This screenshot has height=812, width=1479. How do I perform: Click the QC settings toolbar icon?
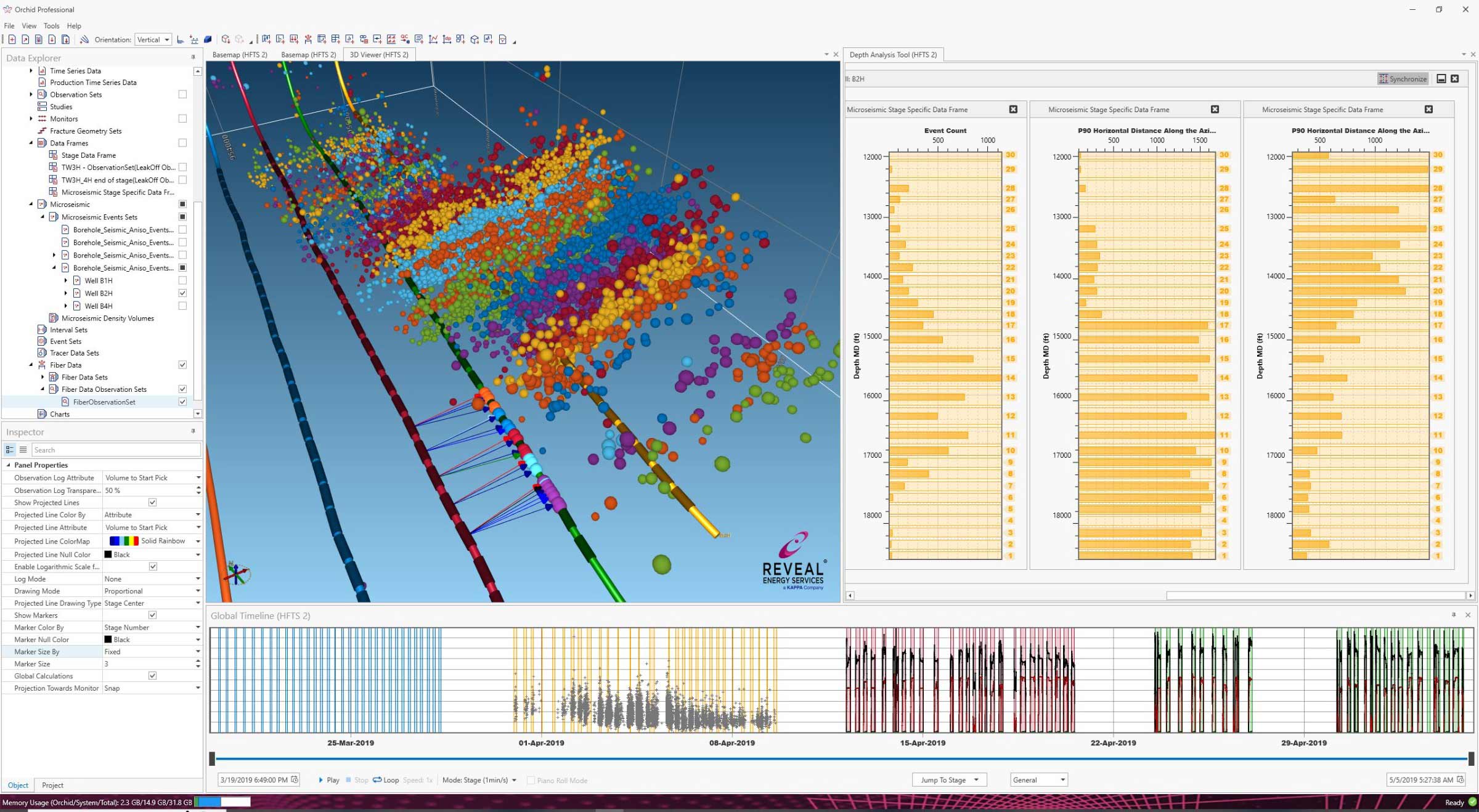[x=405, y=39]
